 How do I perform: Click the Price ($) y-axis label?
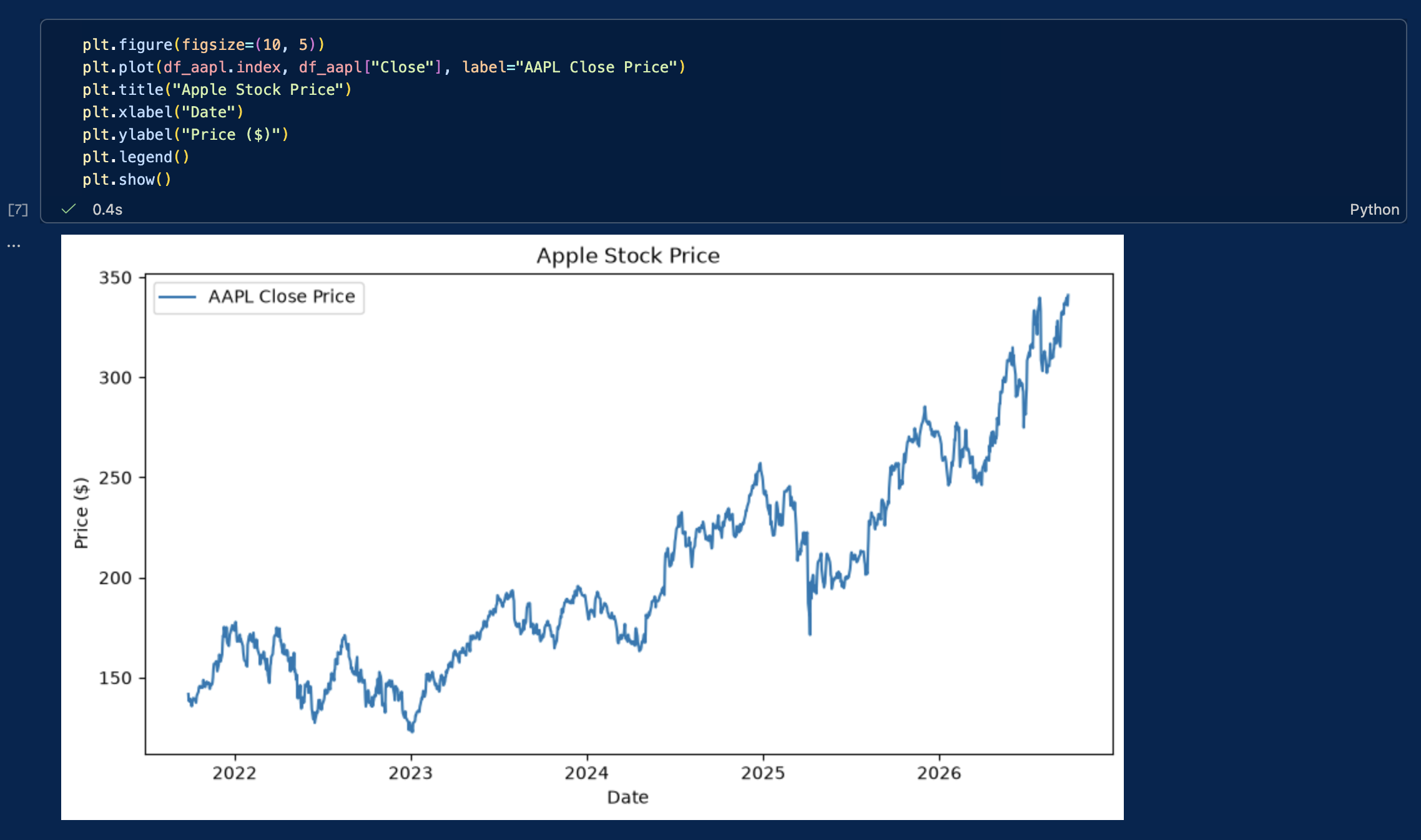[x=81, y=513]
